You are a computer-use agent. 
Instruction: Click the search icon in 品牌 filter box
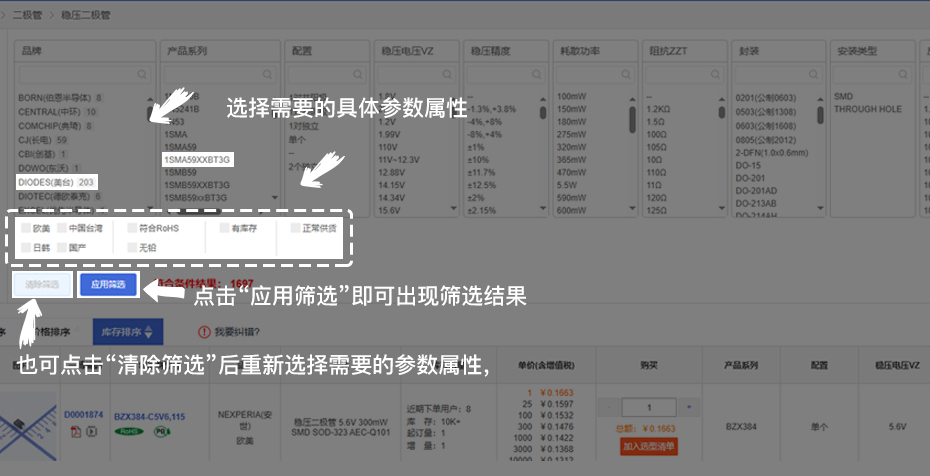(142, 75)
